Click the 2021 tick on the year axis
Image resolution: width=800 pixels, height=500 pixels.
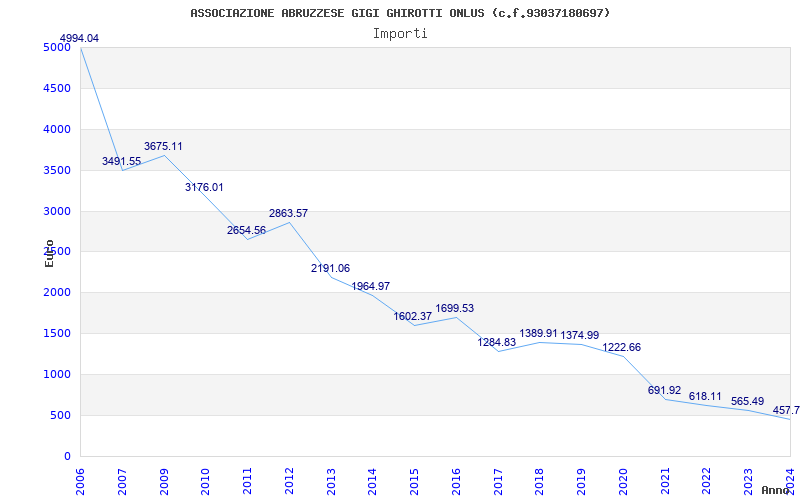pyautogui.click(x=665, y=482)
